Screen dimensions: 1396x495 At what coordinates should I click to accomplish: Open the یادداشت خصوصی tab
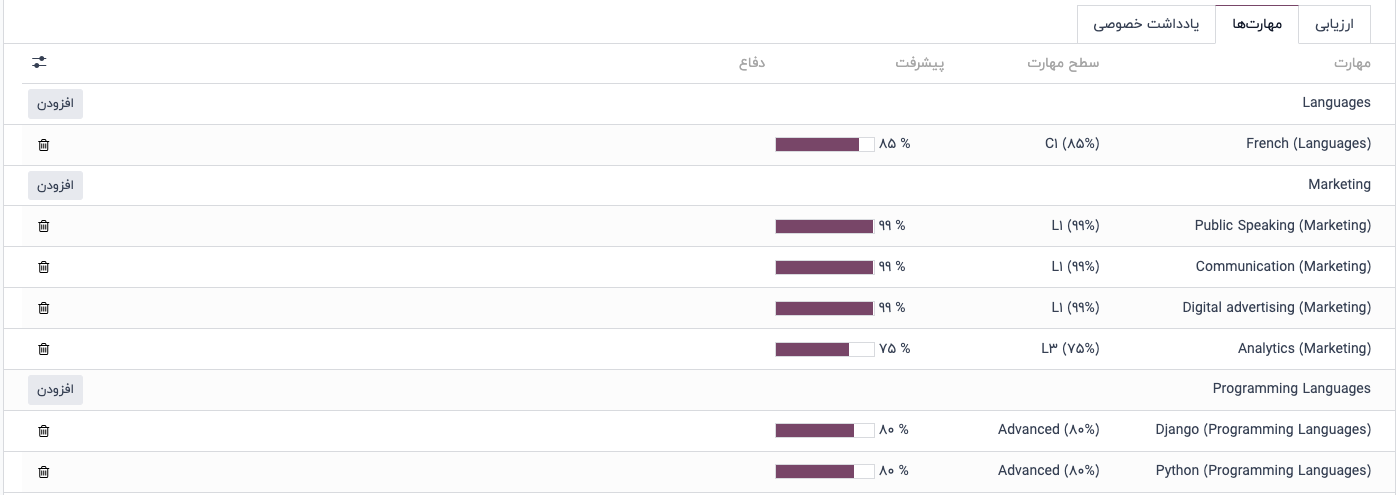click(1145, 24)
